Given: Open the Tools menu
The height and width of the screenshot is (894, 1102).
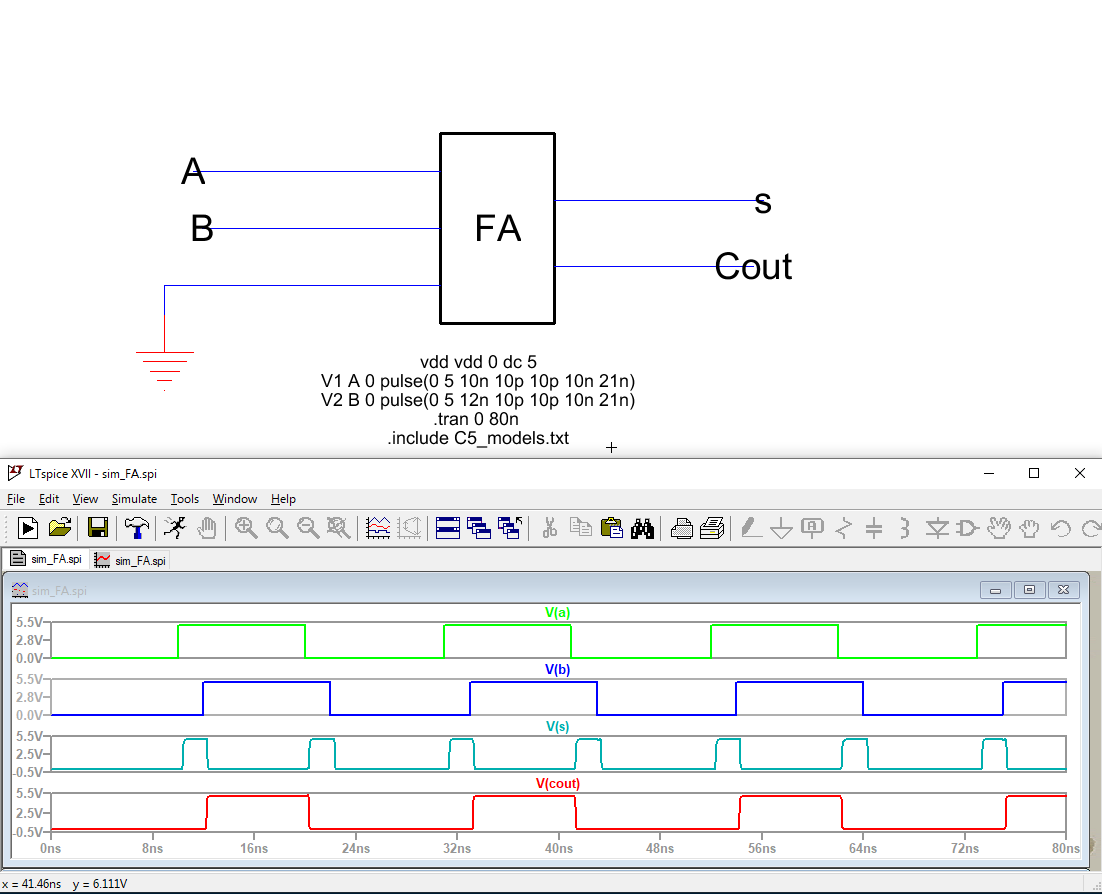Looking at the screenshot, I should 185,499.
